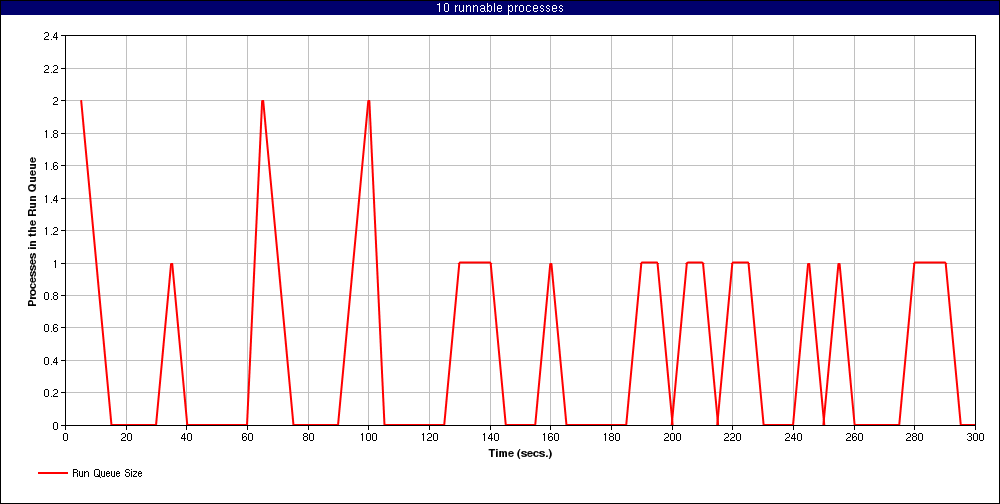This screenshot has height=504, width=1000.
Task: Click the y-axis tick value 0.4
Action: (x=50, y=360)
